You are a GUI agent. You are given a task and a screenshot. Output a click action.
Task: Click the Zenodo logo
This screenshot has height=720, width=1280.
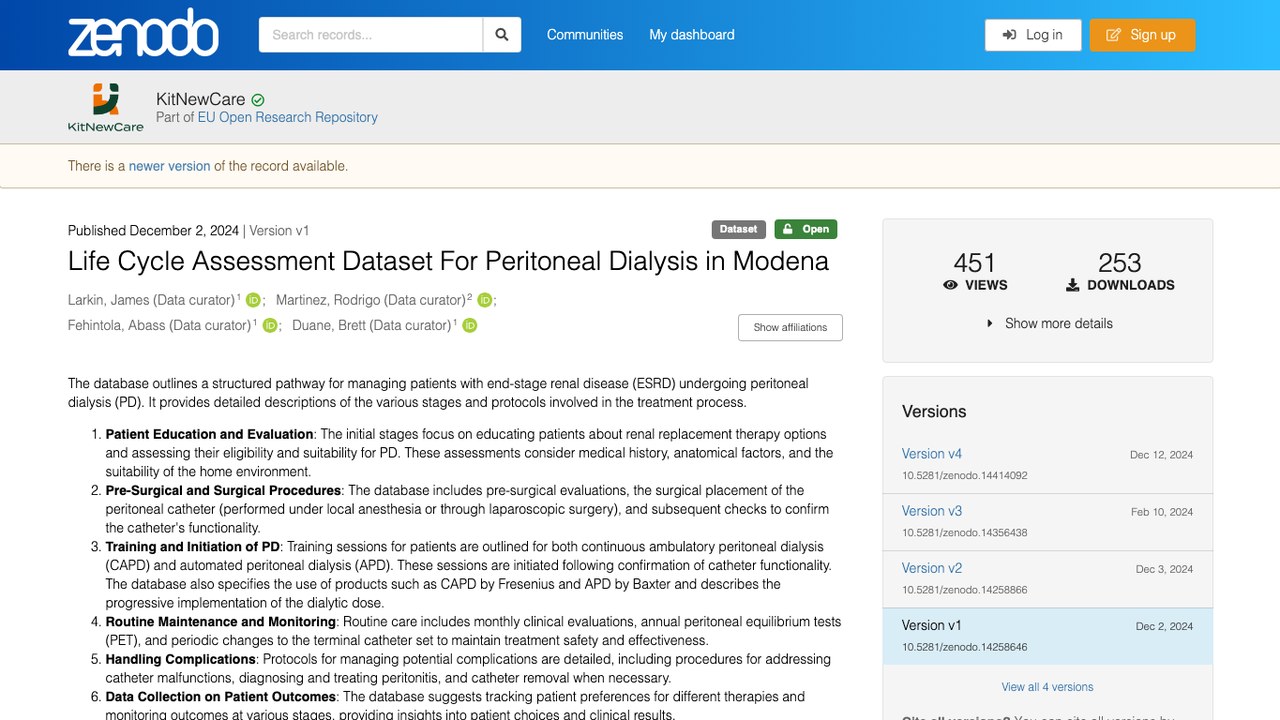(143, 33)
